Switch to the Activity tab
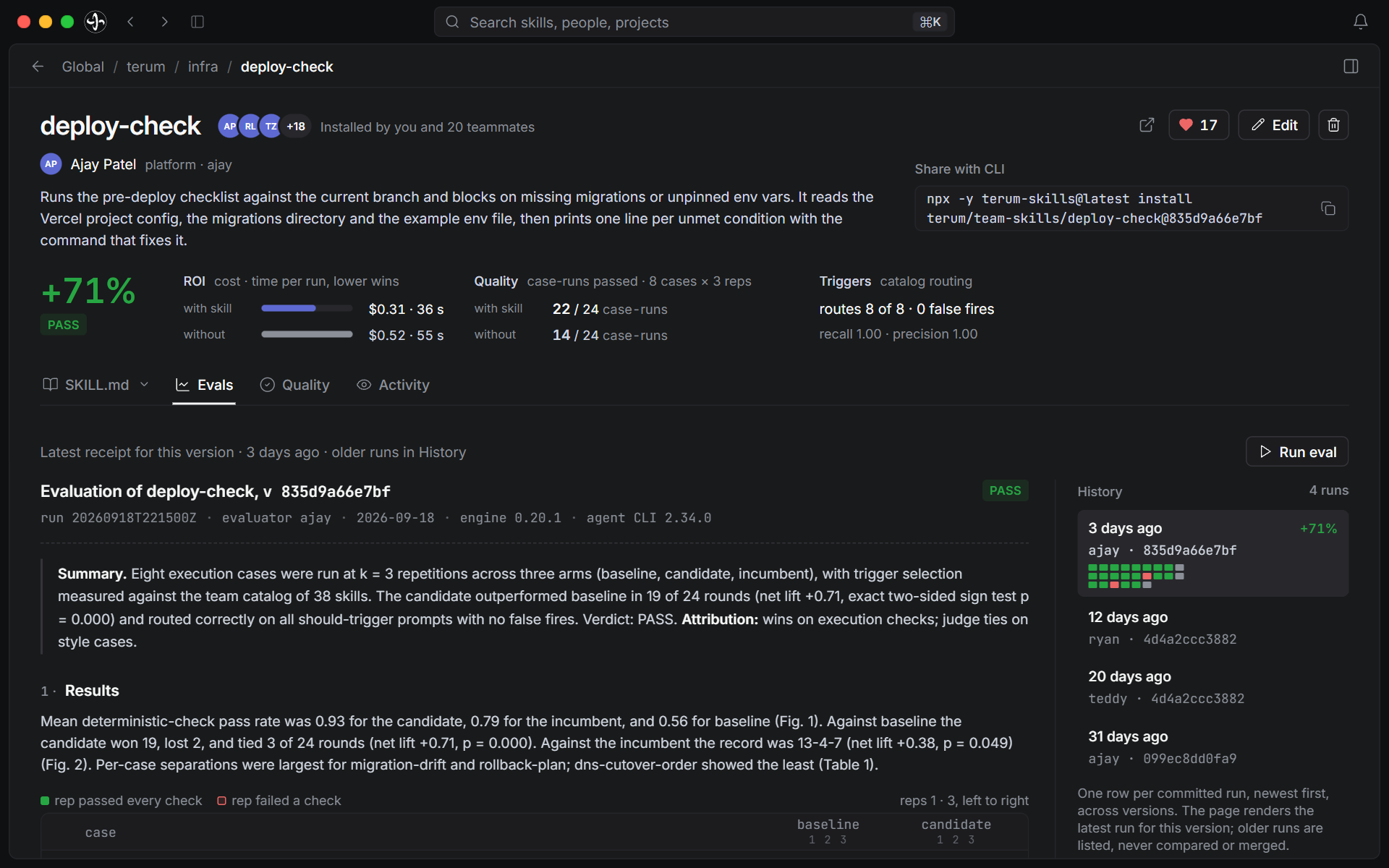The height and width of the screenshot is (868, 1389). [x=394, y=385]
